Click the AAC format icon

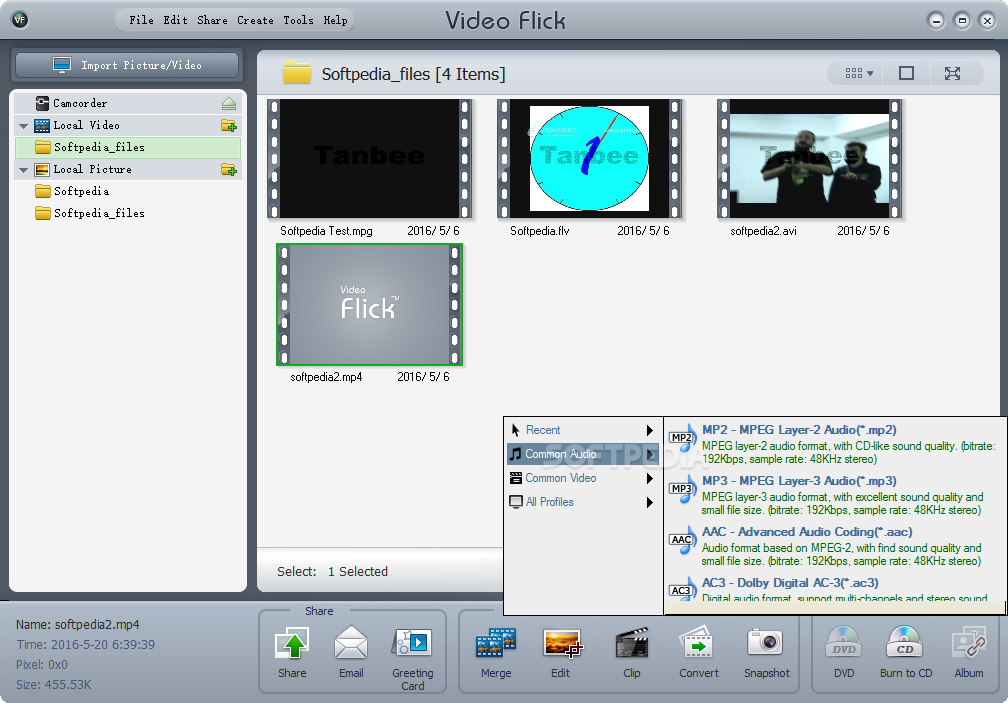coord(683,540)
